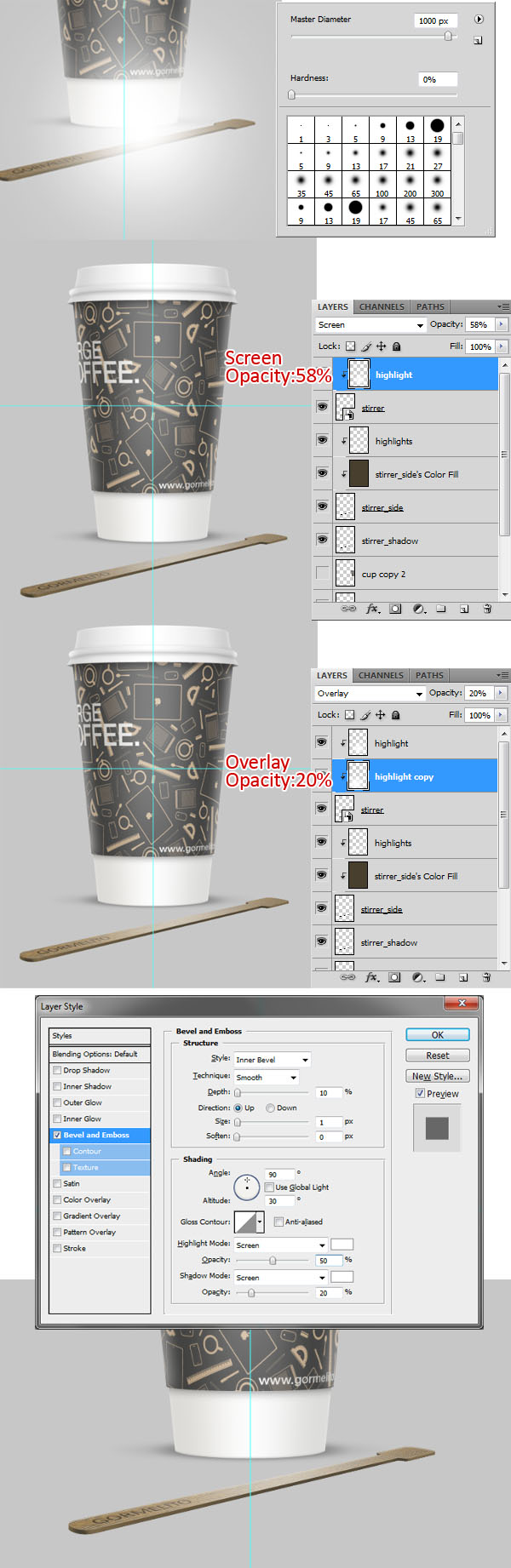Expand the Technique dropdown set to Smooth
This screenshot has height=1568, width=511.
tap(267, 1077)
